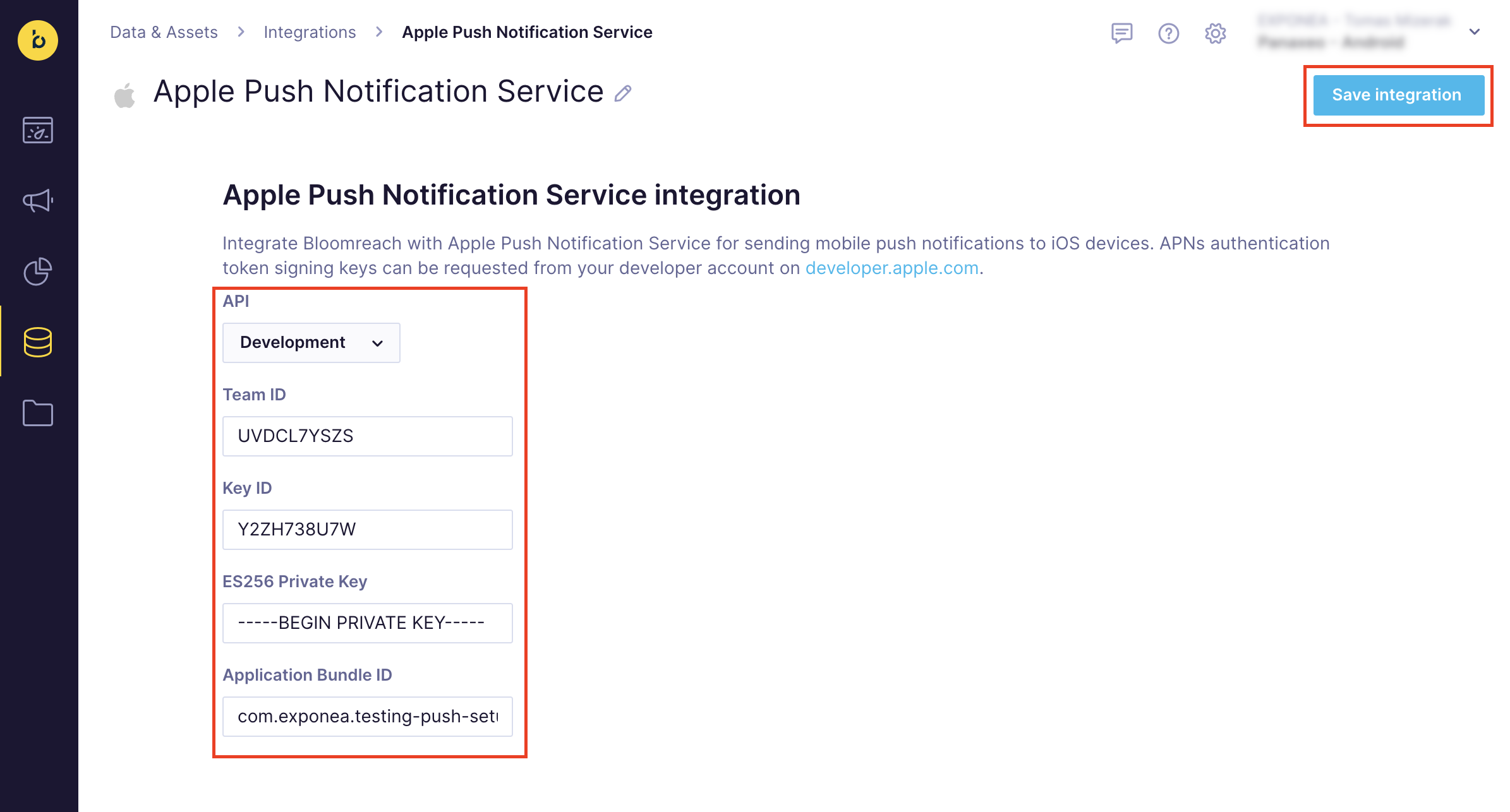
Task: Expand the account project switcher chevron
Action: click(1474, 32)
